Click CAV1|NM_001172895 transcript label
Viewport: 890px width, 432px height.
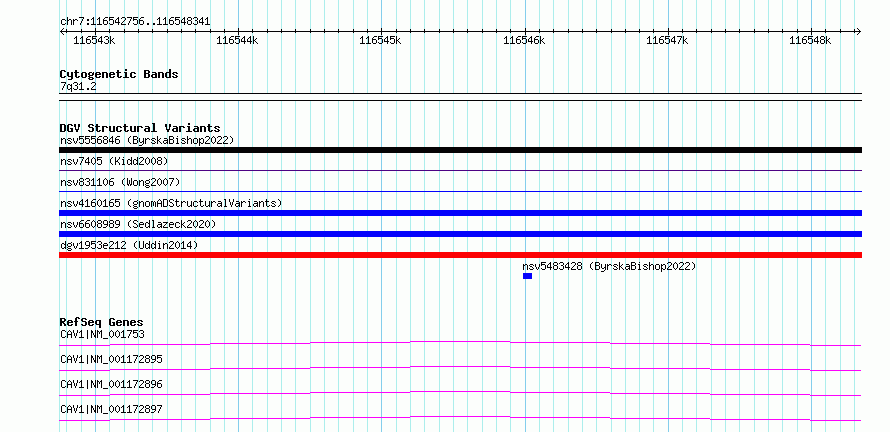tap(111, 359)
